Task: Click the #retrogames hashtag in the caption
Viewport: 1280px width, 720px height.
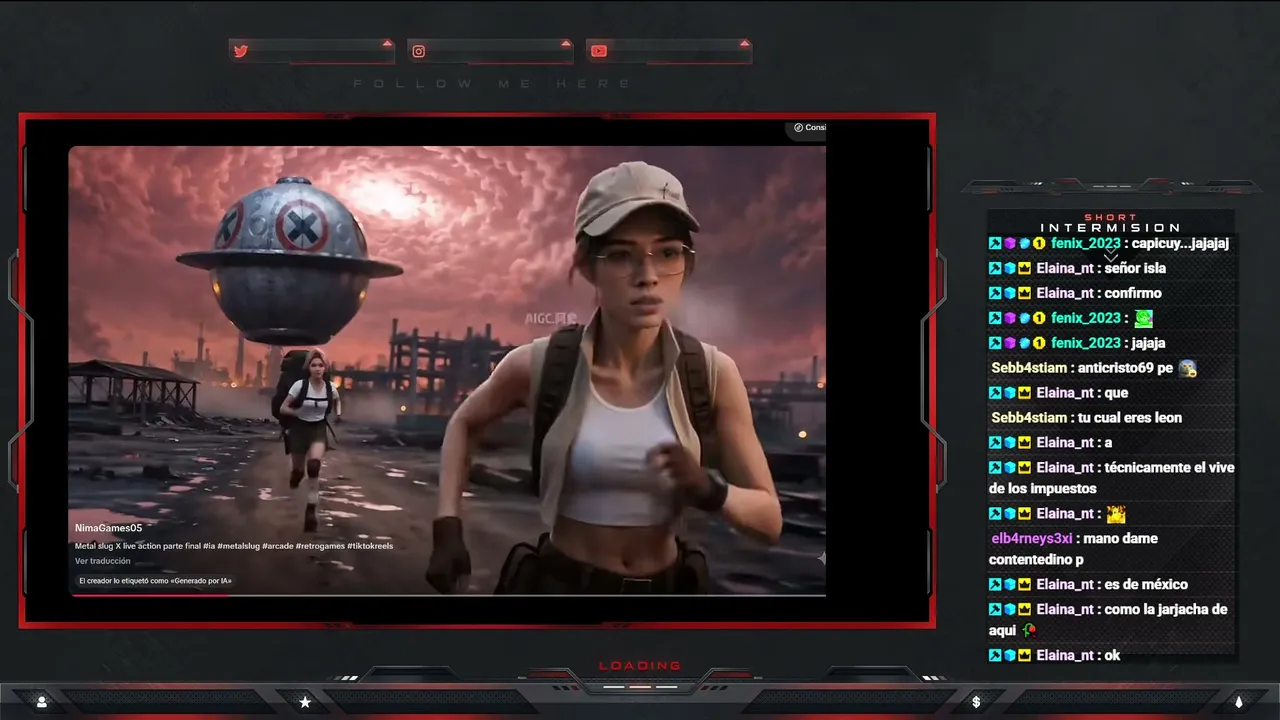Action: [319, 546]
